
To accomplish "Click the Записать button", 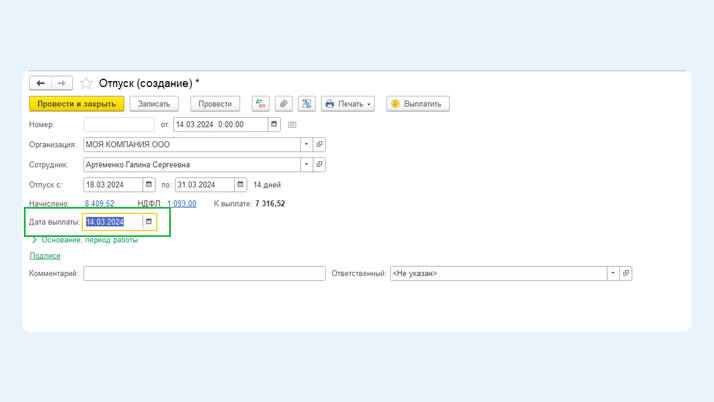I will pos(154,104).
